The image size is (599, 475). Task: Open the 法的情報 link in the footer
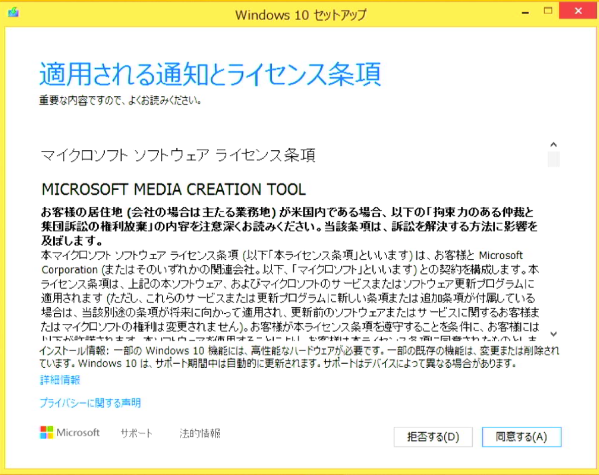[200, 433]
